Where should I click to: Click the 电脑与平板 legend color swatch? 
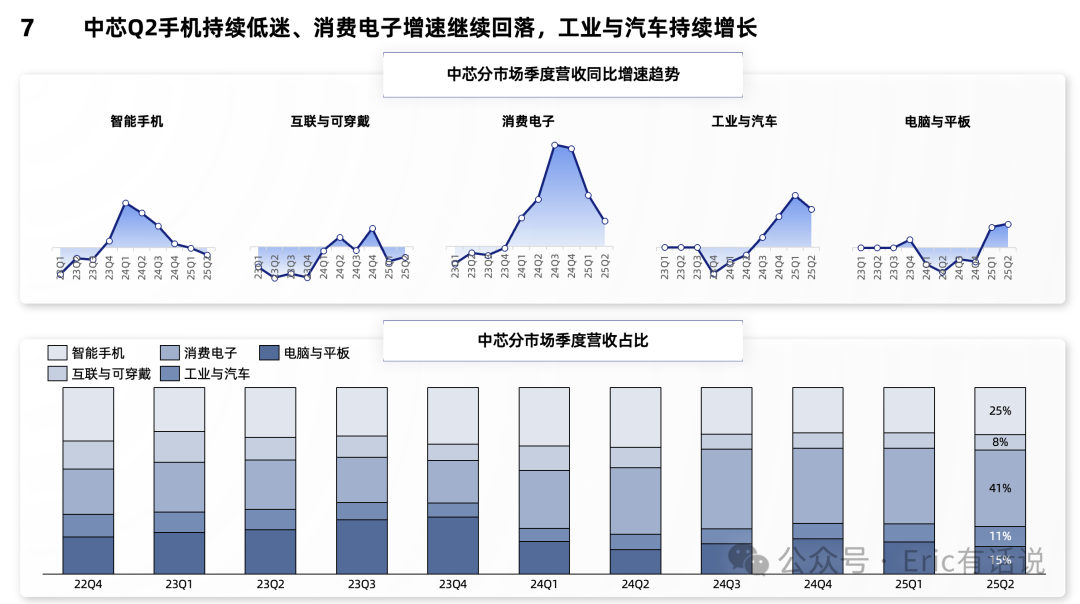point(269,353)
